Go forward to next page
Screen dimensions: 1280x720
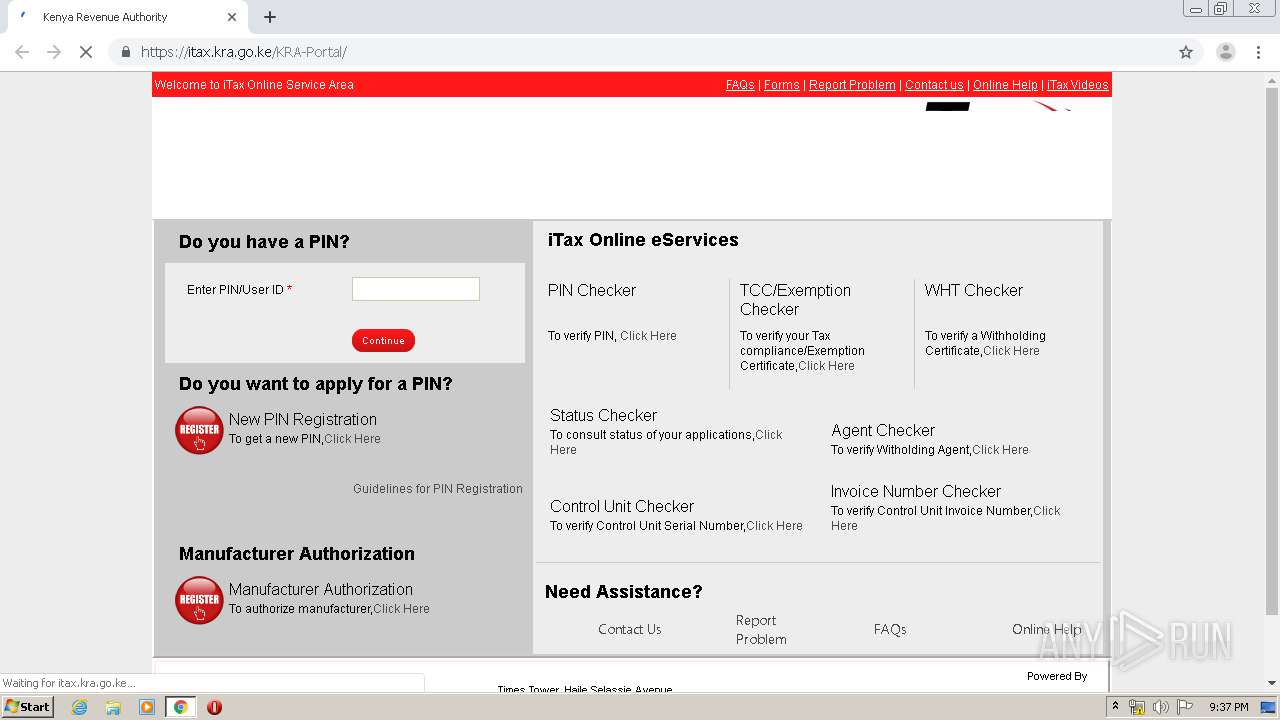click(x=54, y=52)
